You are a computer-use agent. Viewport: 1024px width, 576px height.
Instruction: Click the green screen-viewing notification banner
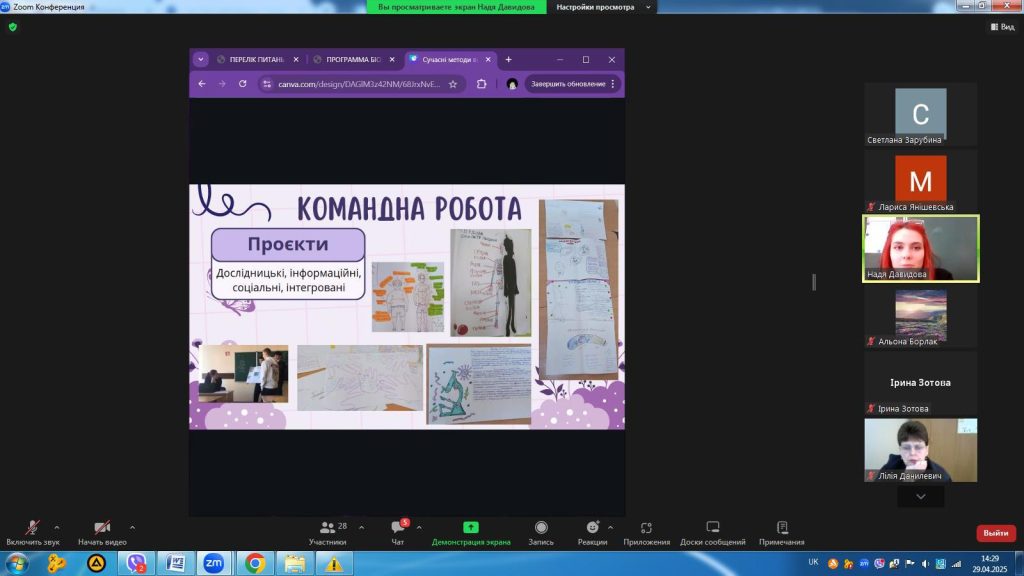coord(456,7)
